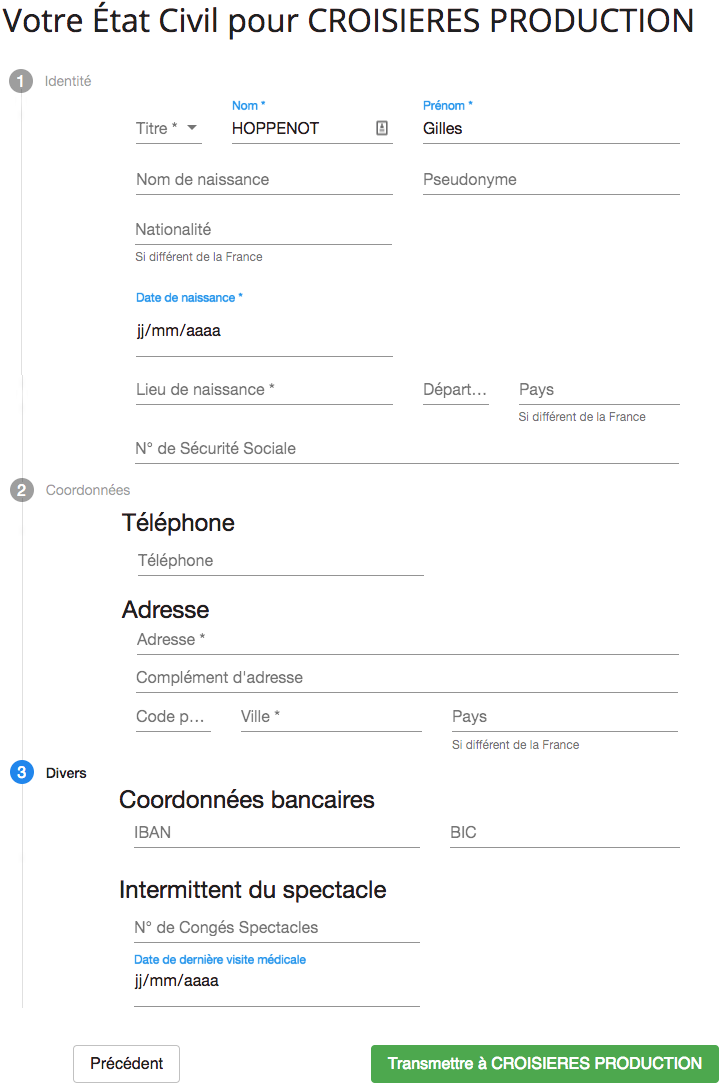
Task: Click the Nationalité field
Action: [x=264, y=230]
